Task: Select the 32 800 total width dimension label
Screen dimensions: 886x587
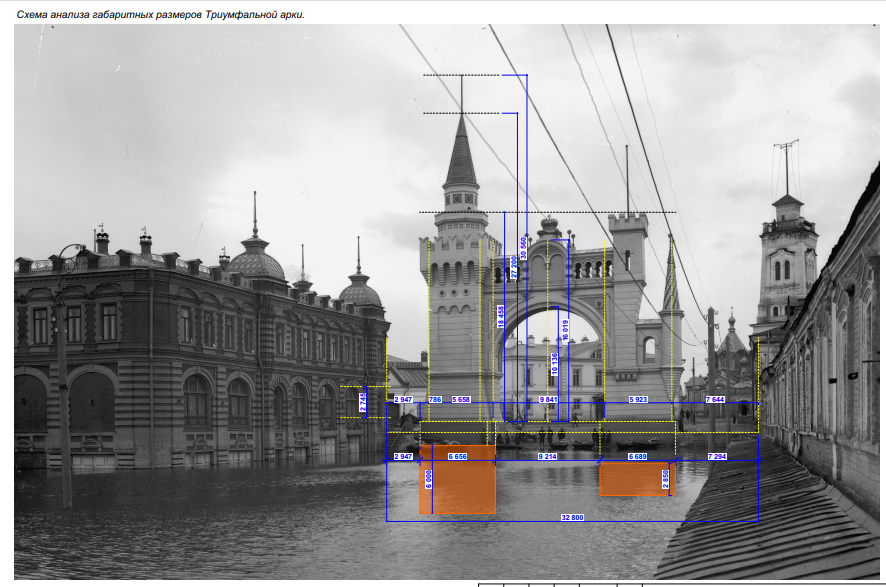Action: (572, 517)
